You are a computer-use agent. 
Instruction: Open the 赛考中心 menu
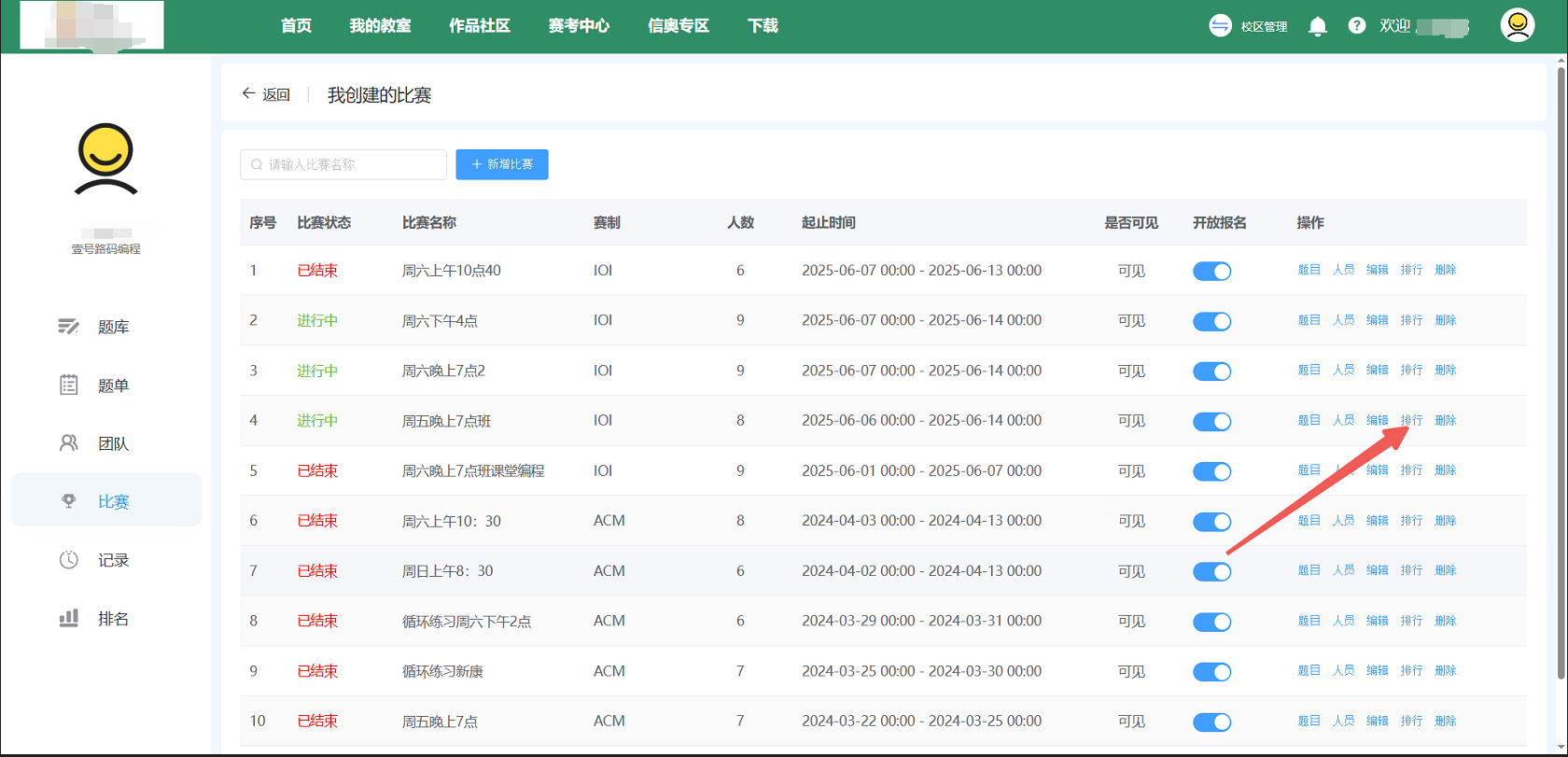pos(579,26)
